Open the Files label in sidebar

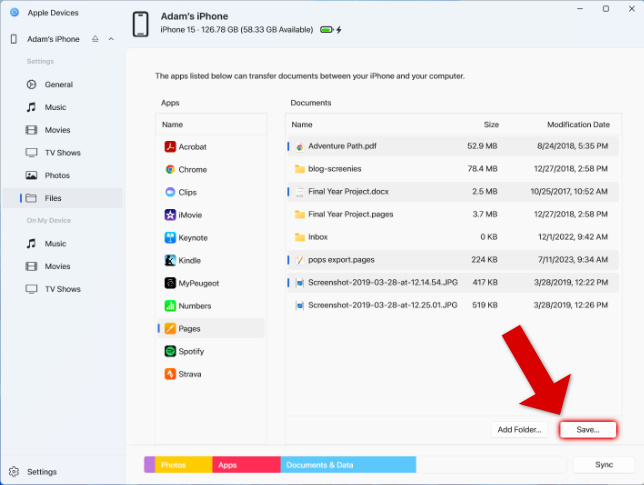[53, 198]
